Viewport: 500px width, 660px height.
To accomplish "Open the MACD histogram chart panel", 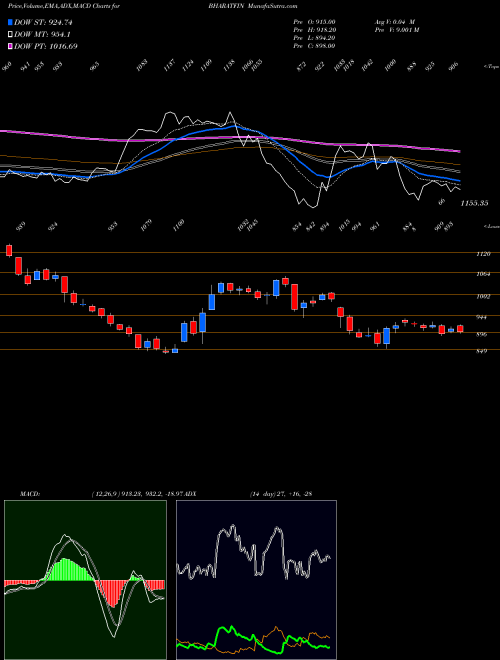I will point(85,580).
